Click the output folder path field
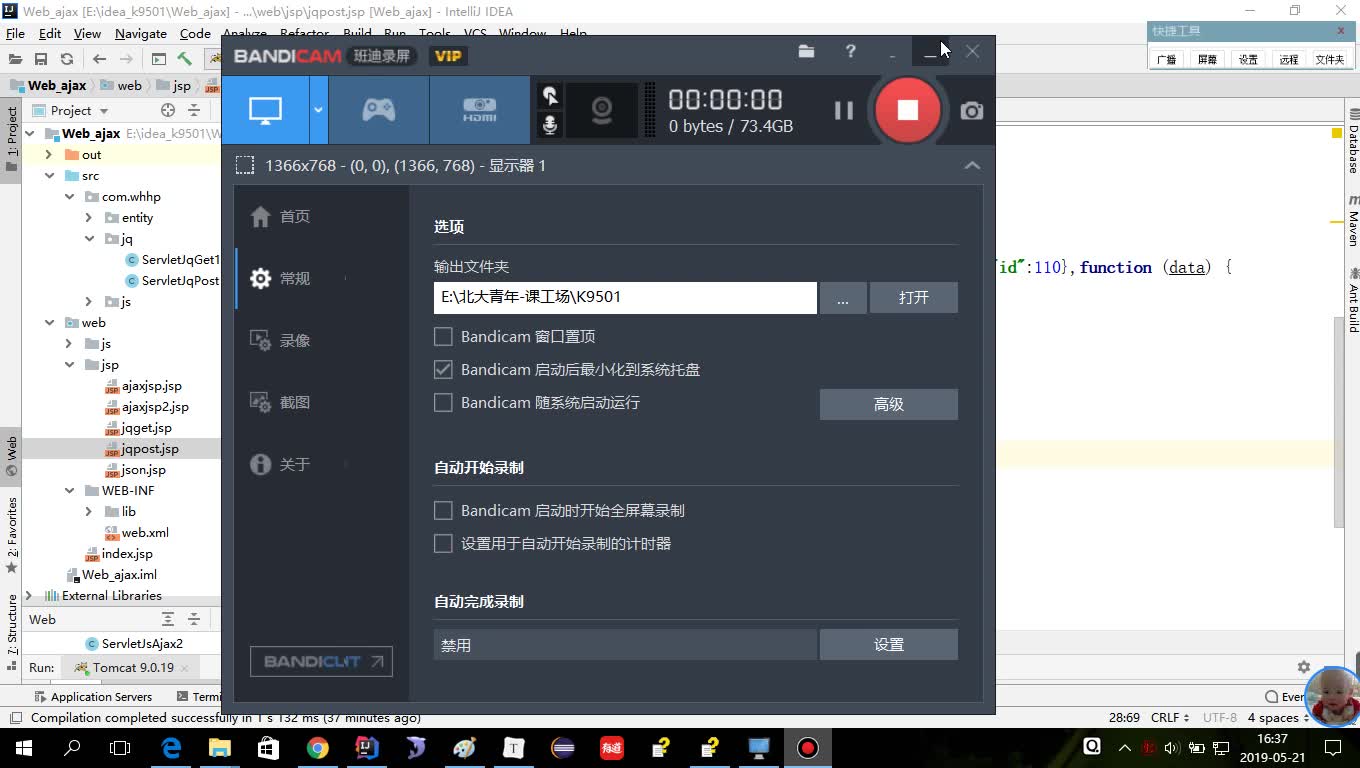The width and height of the screenshot is (1360, 768). tap(625, 297)
